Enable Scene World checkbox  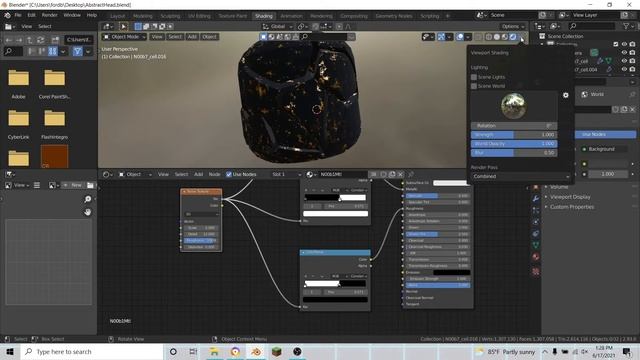tap(474, 86)
